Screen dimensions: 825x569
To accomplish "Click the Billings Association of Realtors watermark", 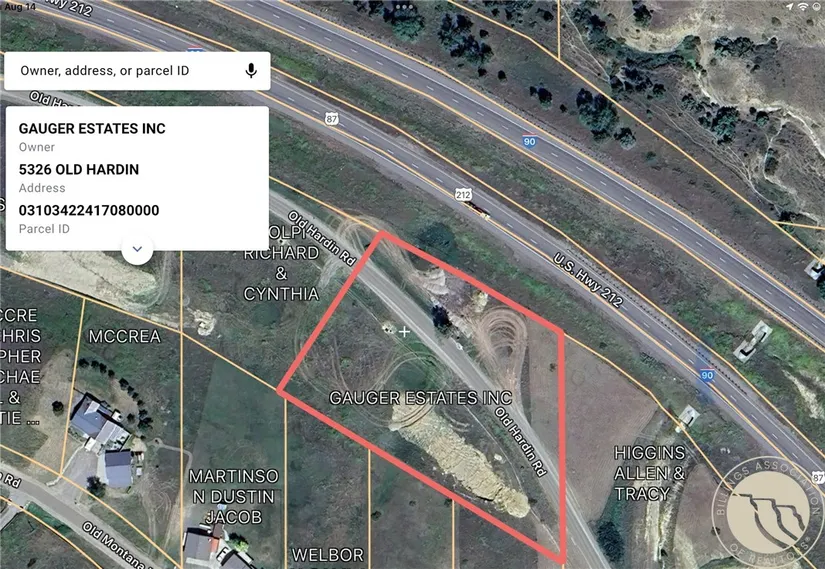I will click(x=768, y=512).
